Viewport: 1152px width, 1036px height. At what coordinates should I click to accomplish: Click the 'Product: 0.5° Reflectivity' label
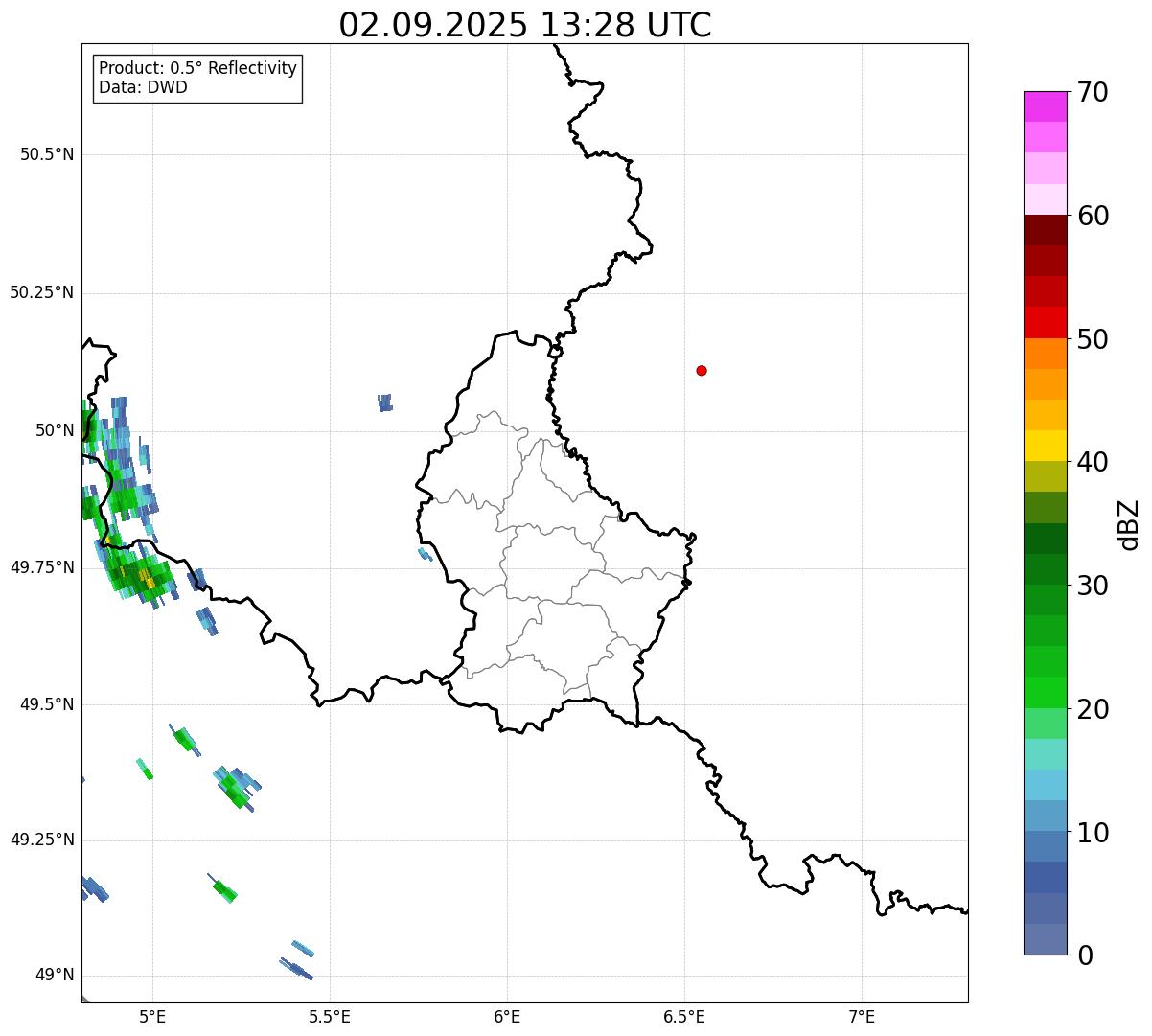click(x=197, y=68)
